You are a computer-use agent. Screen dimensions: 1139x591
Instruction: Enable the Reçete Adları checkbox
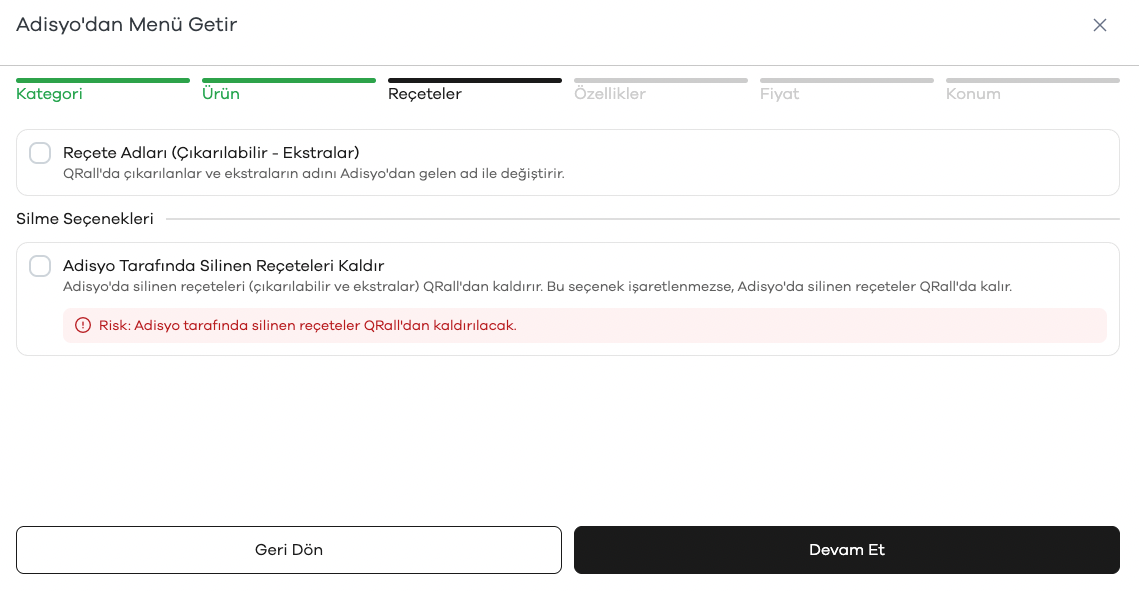(x=40, y=153)
